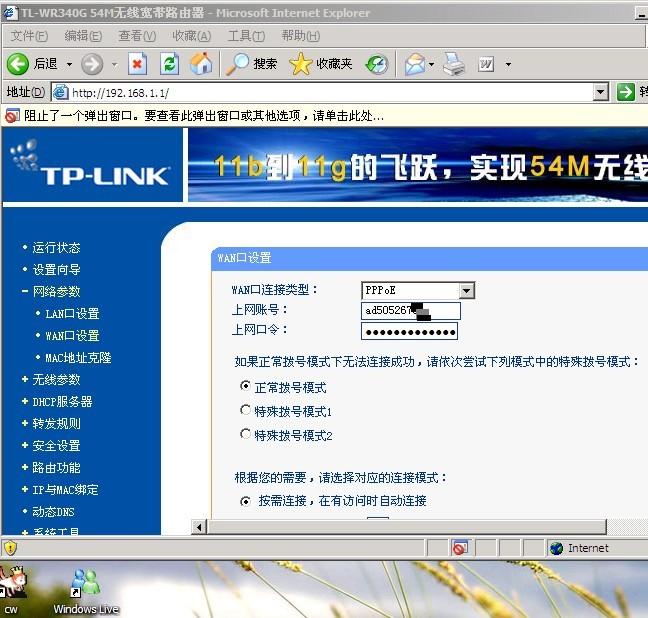Open the History toolbar icon

click(x=377, y=64)
